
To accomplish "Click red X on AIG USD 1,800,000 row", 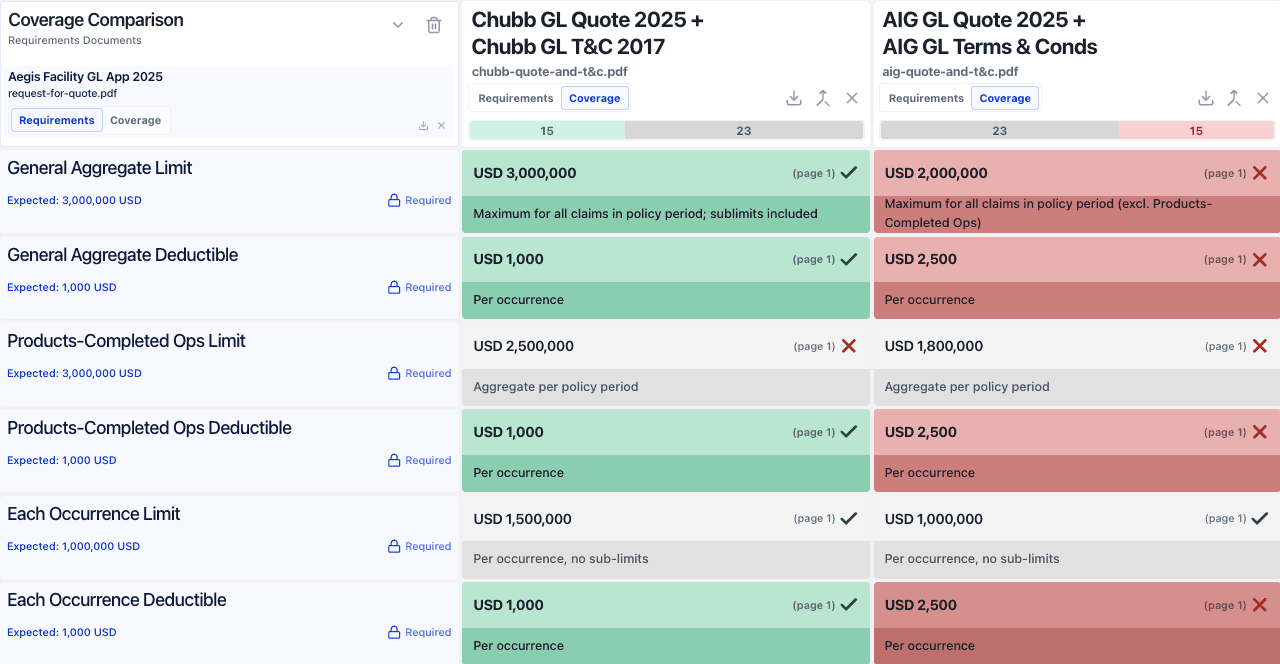I will pos(1260,346).
